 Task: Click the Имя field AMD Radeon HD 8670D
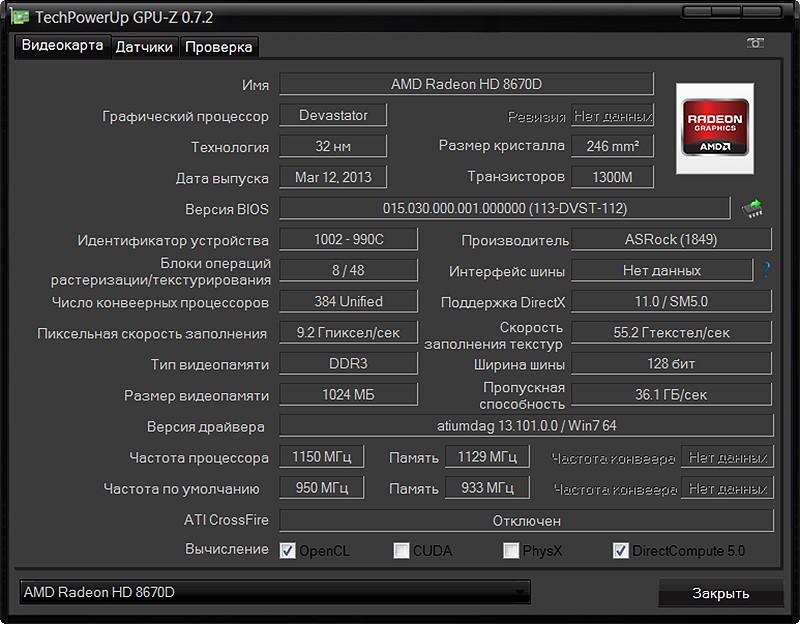(x=466, y=84)
